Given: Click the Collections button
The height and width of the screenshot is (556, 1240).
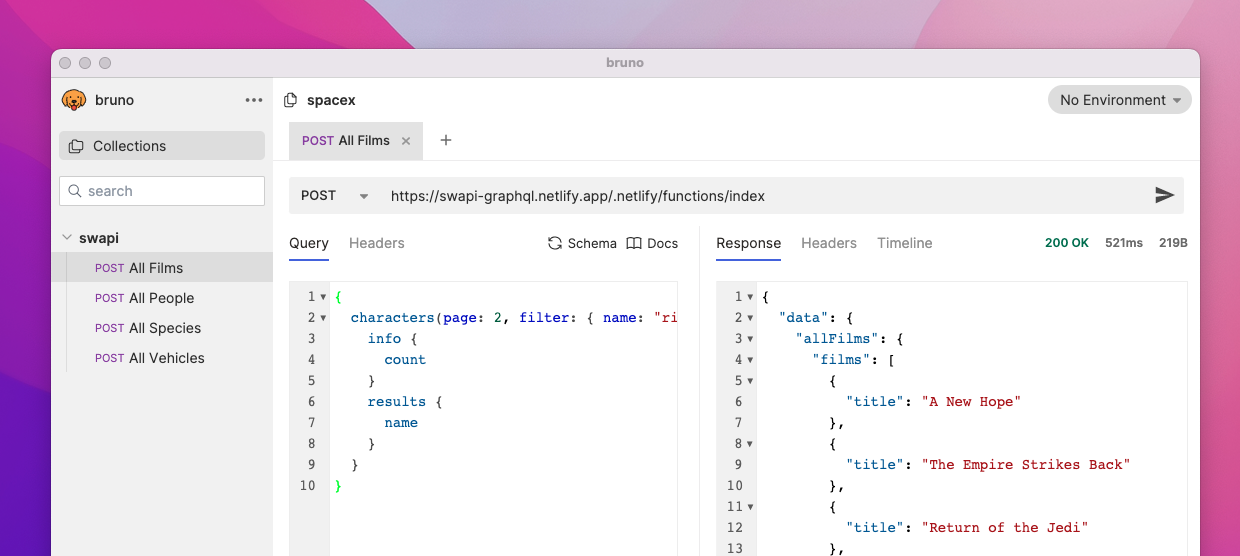Looking at the screenshot, I should (x=162, y=146).
